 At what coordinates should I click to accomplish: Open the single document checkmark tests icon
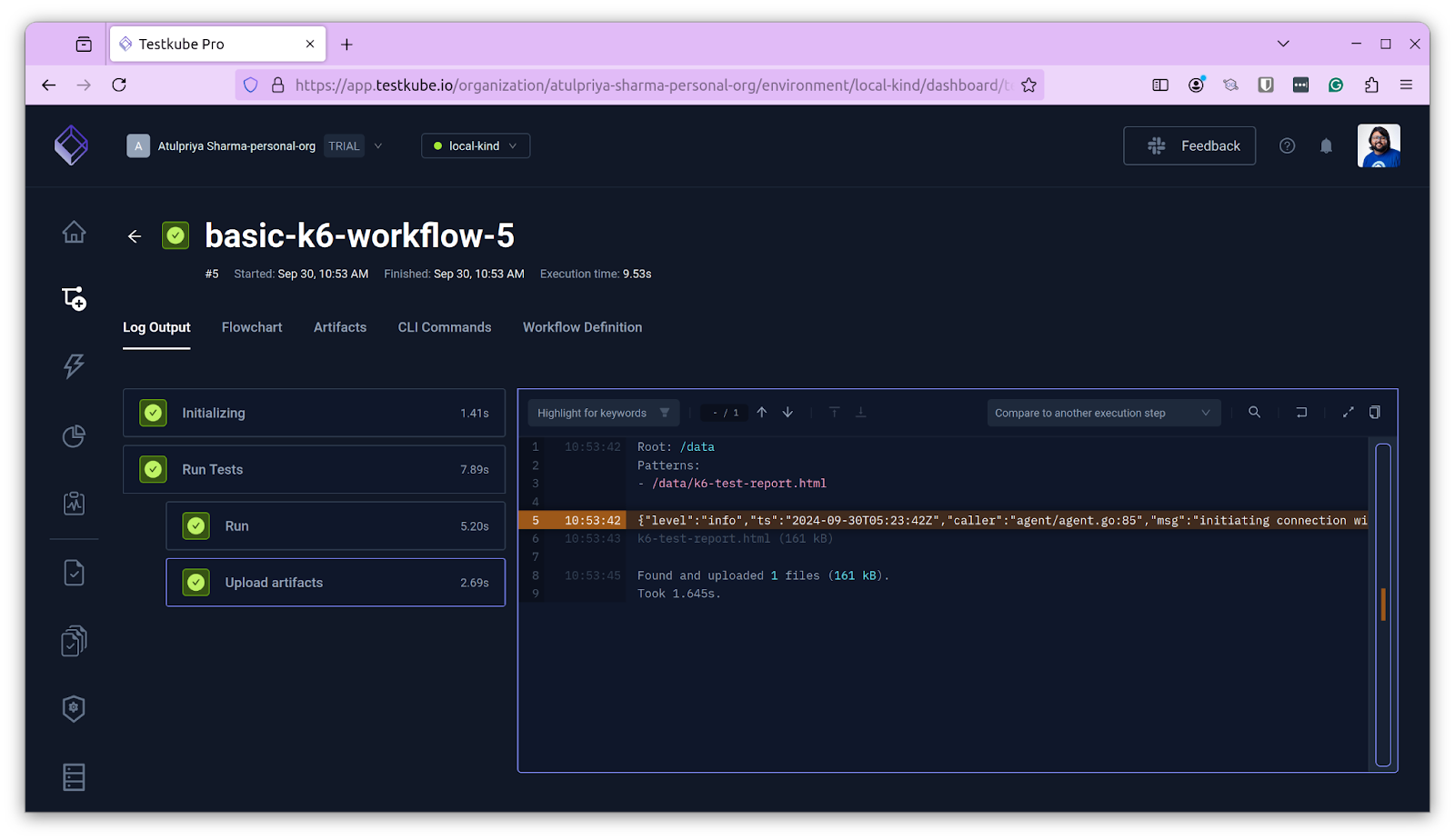pyautogui.click(x=74, y=573)
